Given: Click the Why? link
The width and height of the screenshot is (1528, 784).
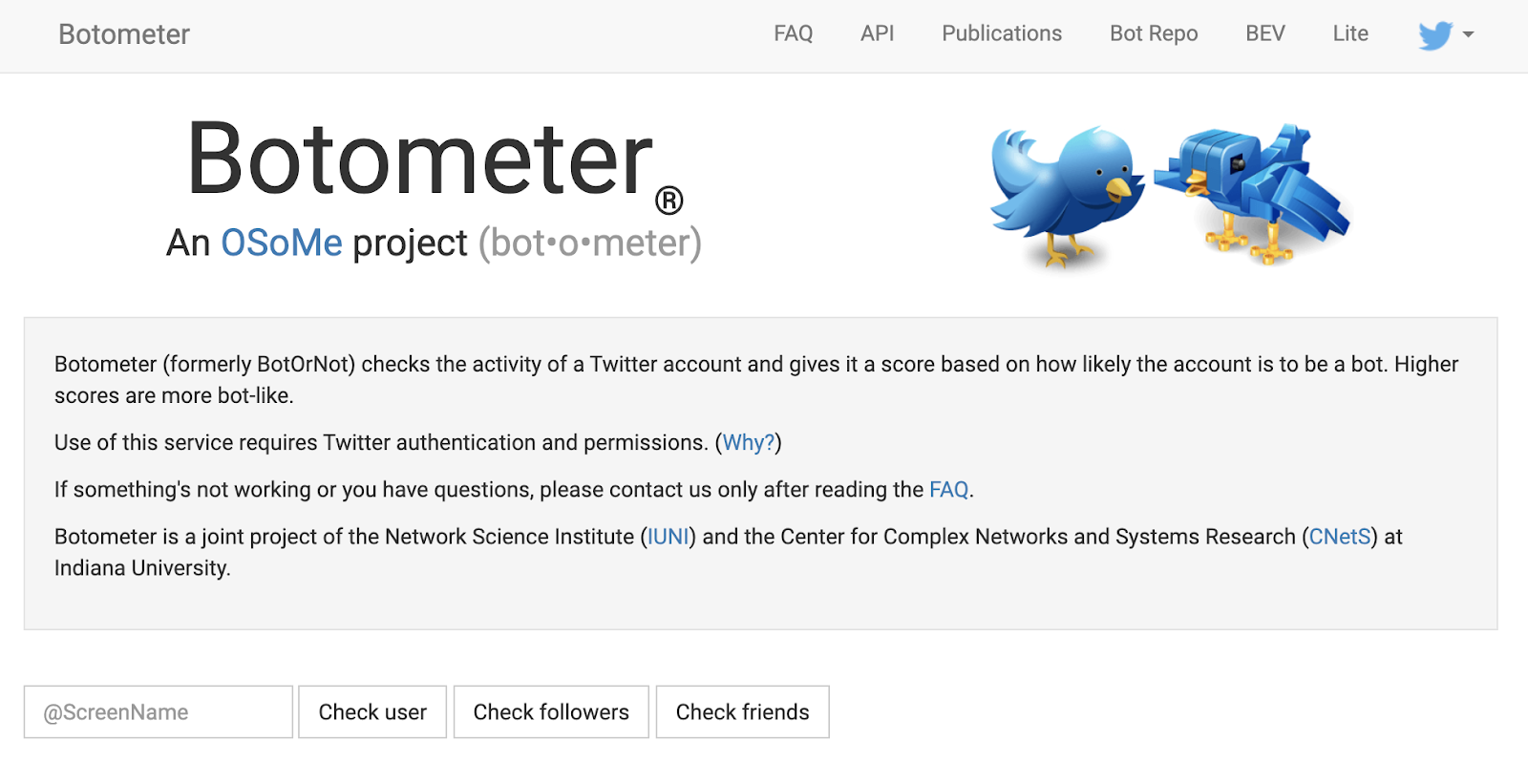Looking at the screenshot, I should point(748,443).
